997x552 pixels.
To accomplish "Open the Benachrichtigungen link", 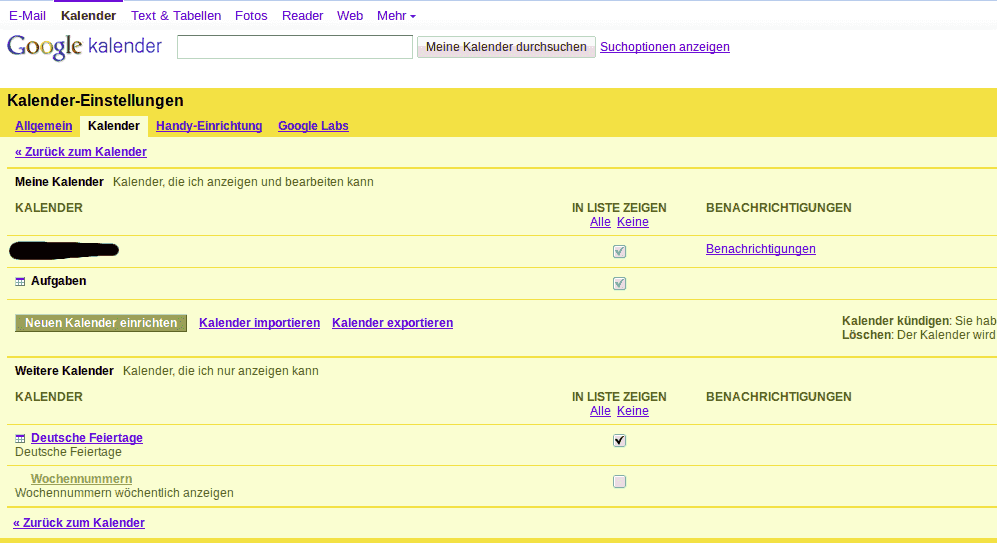I will coord(760,249).
